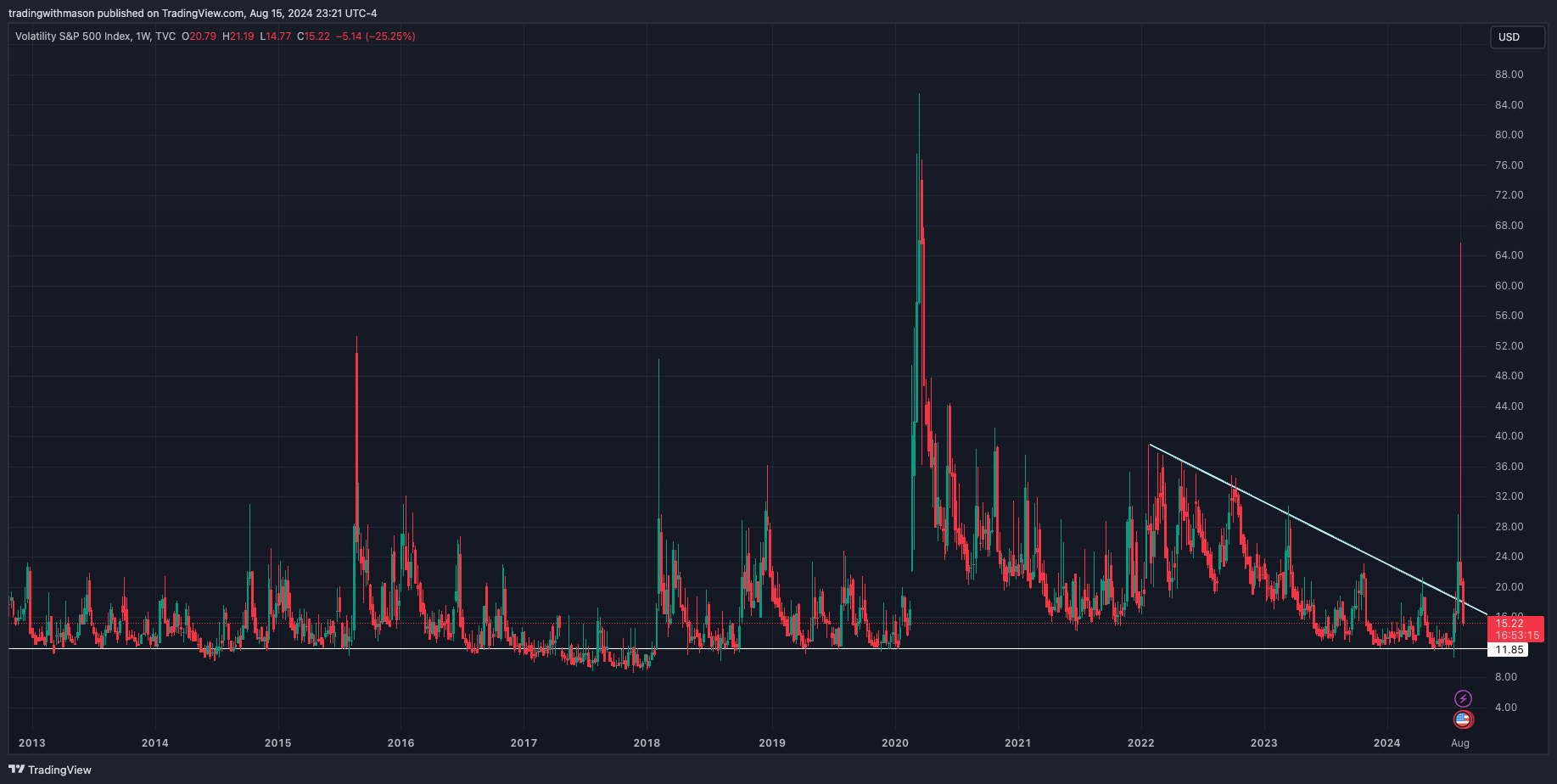1557x784 pixels.
Task: Click the 2022 label on time axis
Action: coord(1141,743)
